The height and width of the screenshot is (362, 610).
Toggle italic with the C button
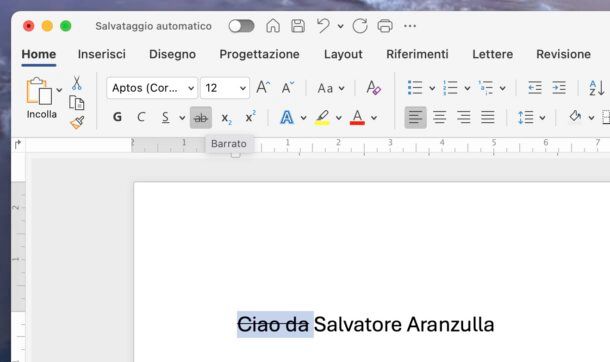(141, 117)
